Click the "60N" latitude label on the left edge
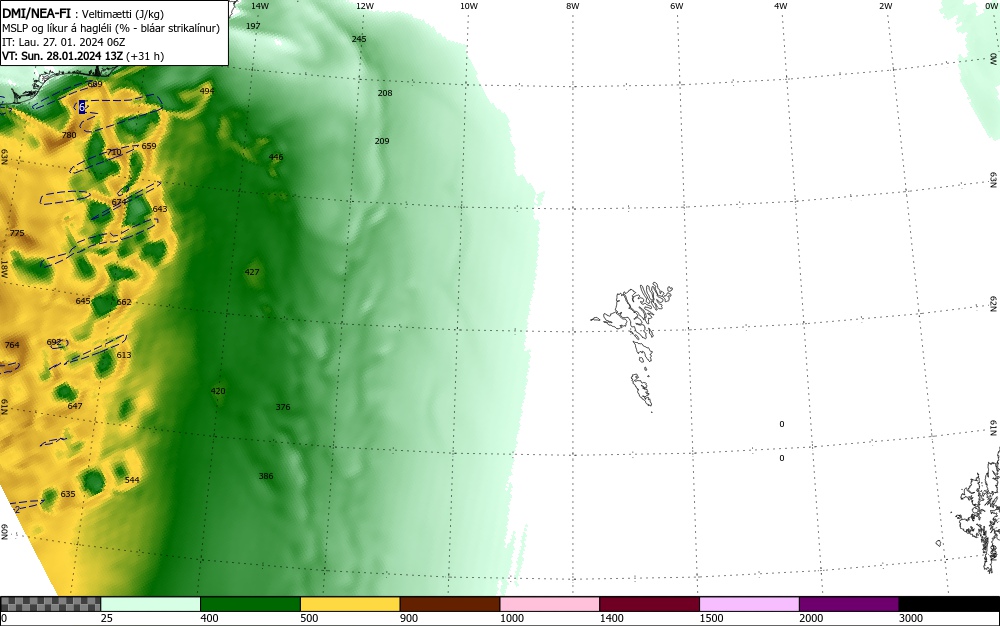Screen dimensions: 1000x626 pos(4,532)
